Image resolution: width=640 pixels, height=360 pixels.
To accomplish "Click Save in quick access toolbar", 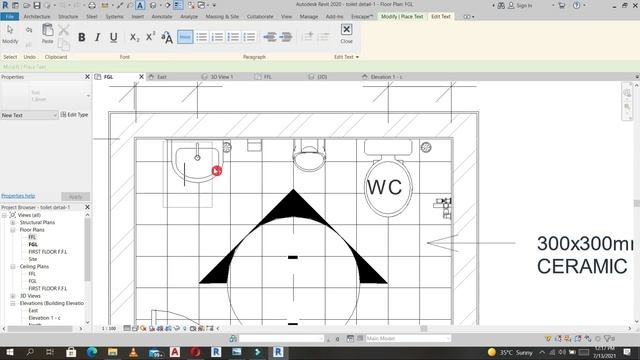I will (37, 5).
